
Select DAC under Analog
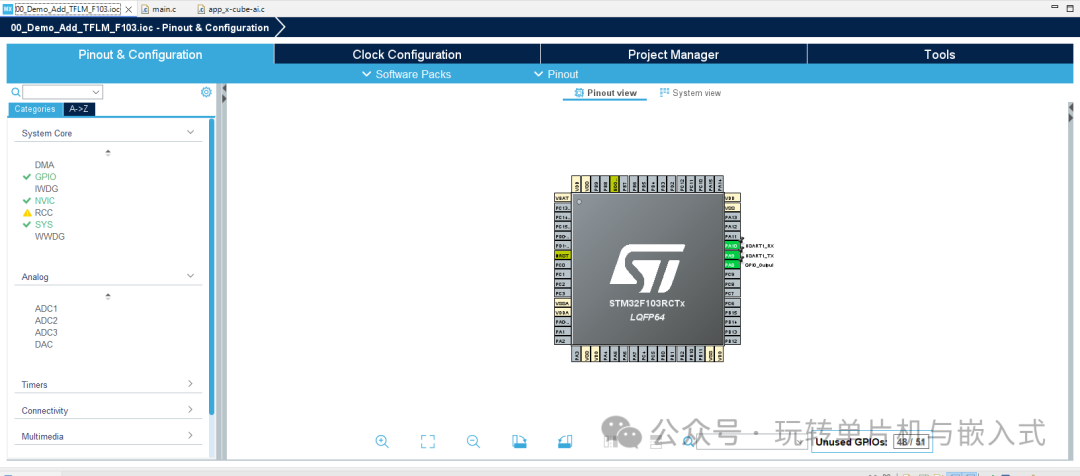click(44, 344)
